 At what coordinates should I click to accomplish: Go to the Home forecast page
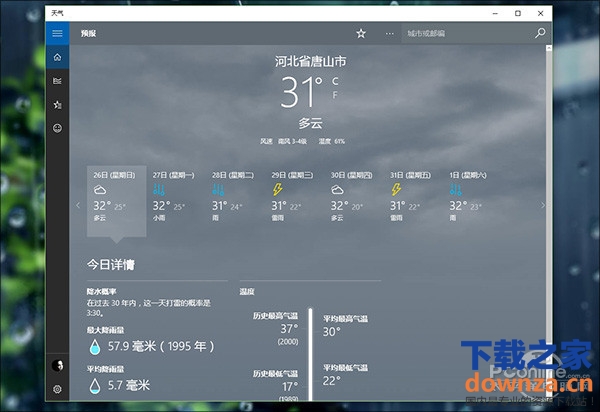pos(57,57)
